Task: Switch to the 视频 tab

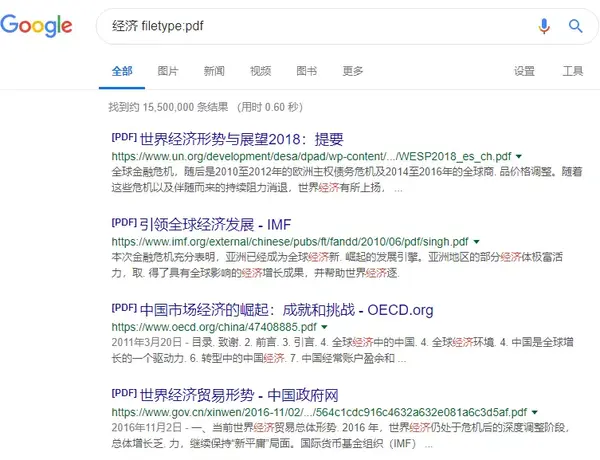Action: click(x=261, y=71)
